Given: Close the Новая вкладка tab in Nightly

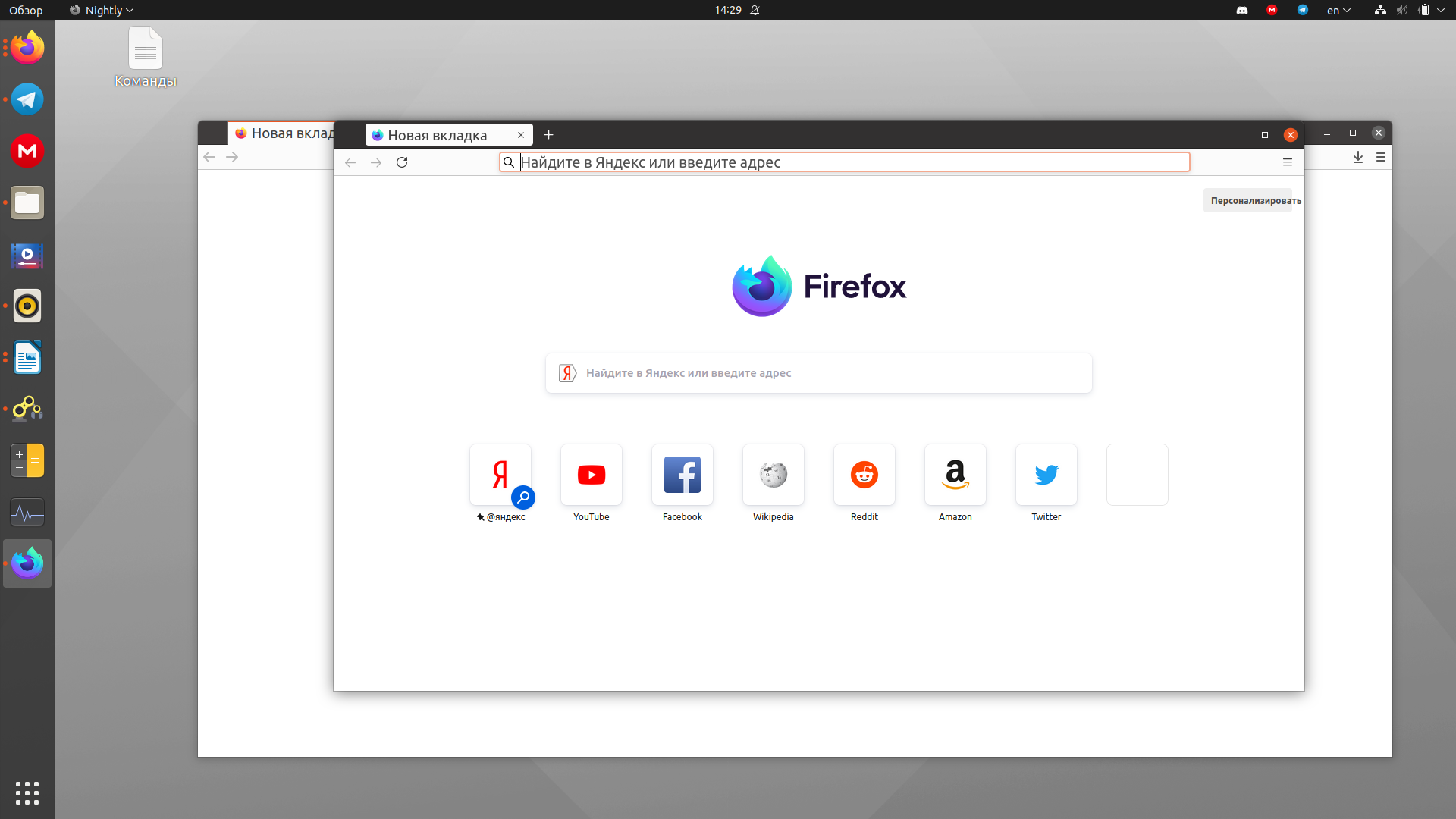Looking at the screenshot, I should (521, 135).
